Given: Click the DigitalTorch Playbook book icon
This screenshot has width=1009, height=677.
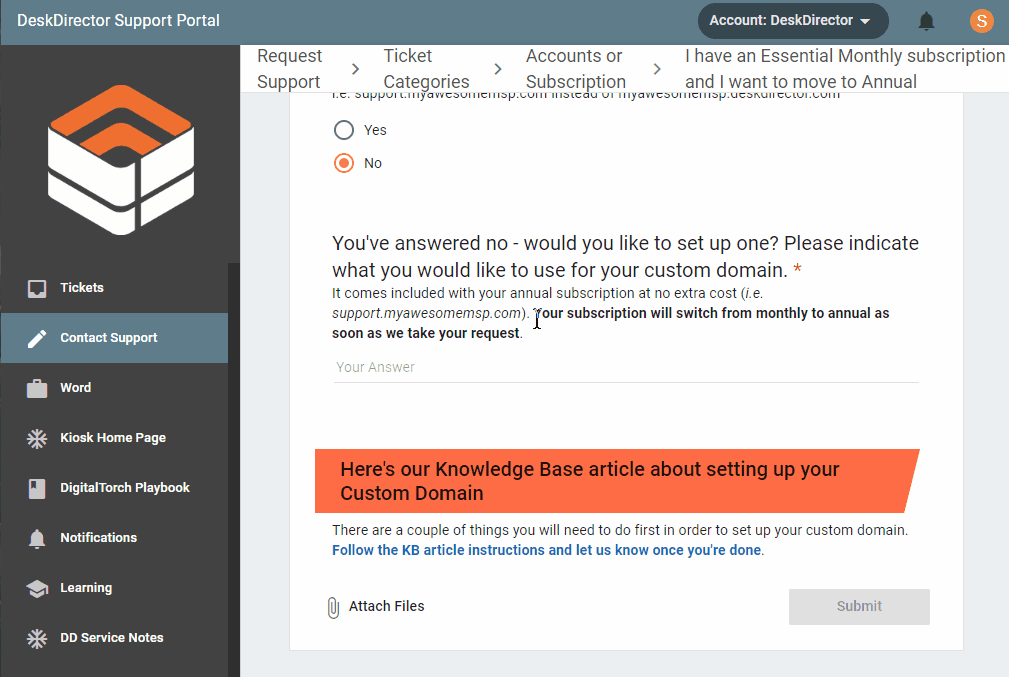Looking at the screenshot, I should [x=37, y=488].
